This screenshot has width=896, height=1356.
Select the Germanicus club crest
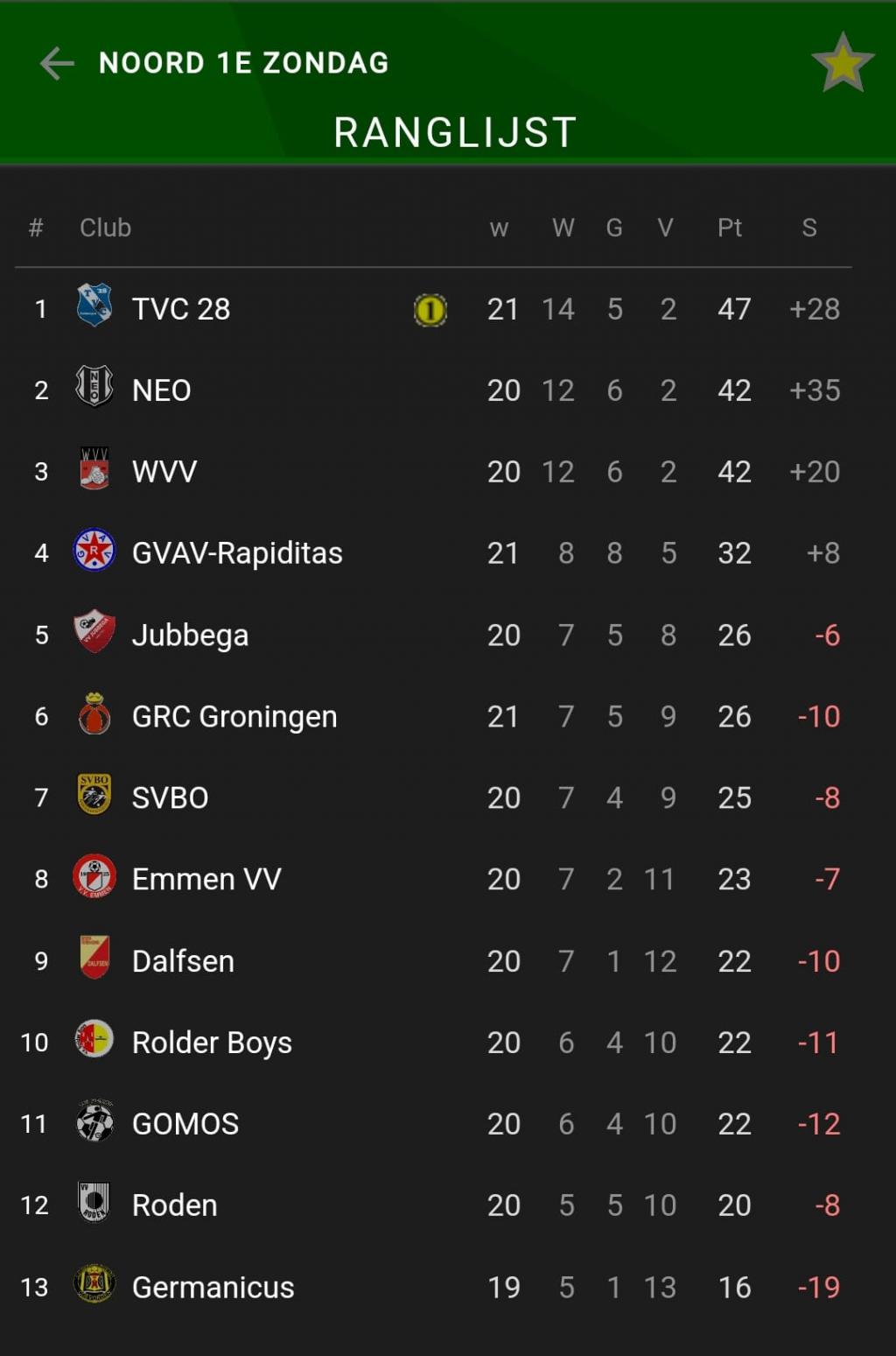tap(94, 1283)
